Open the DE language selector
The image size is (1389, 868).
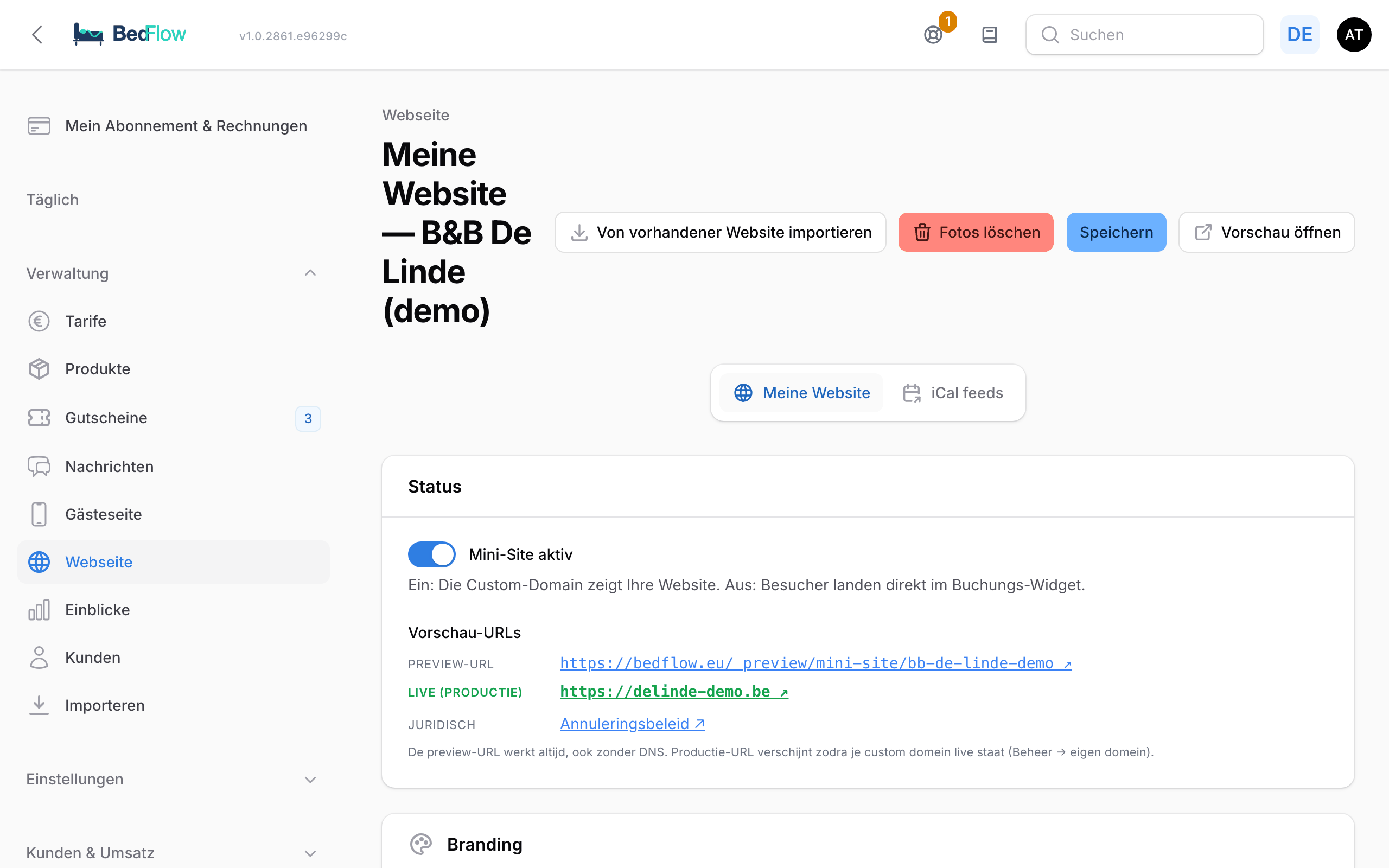(x=1299, y=34)
